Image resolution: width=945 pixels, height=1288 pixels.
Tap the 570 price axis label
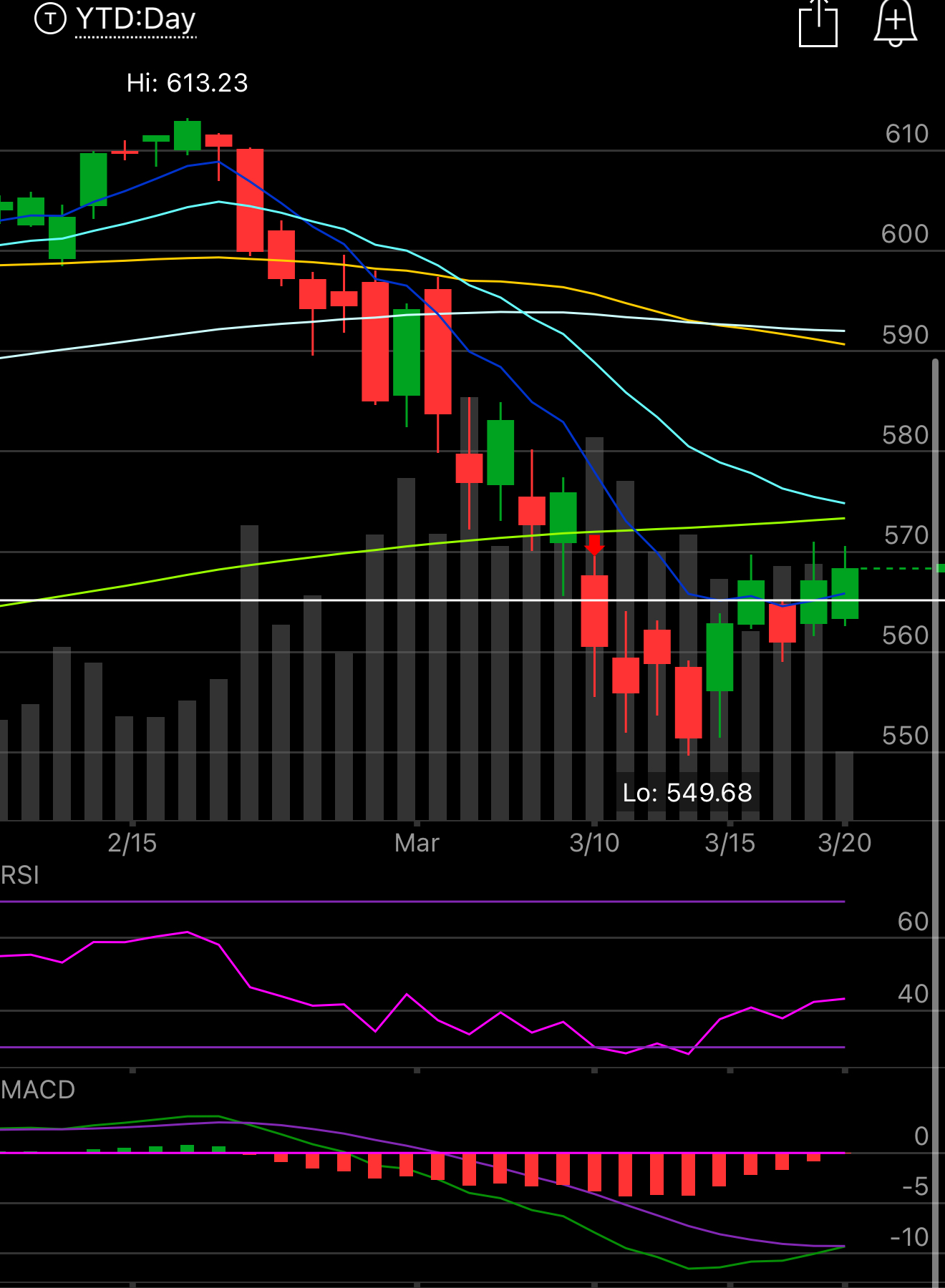tap(906, 535)
